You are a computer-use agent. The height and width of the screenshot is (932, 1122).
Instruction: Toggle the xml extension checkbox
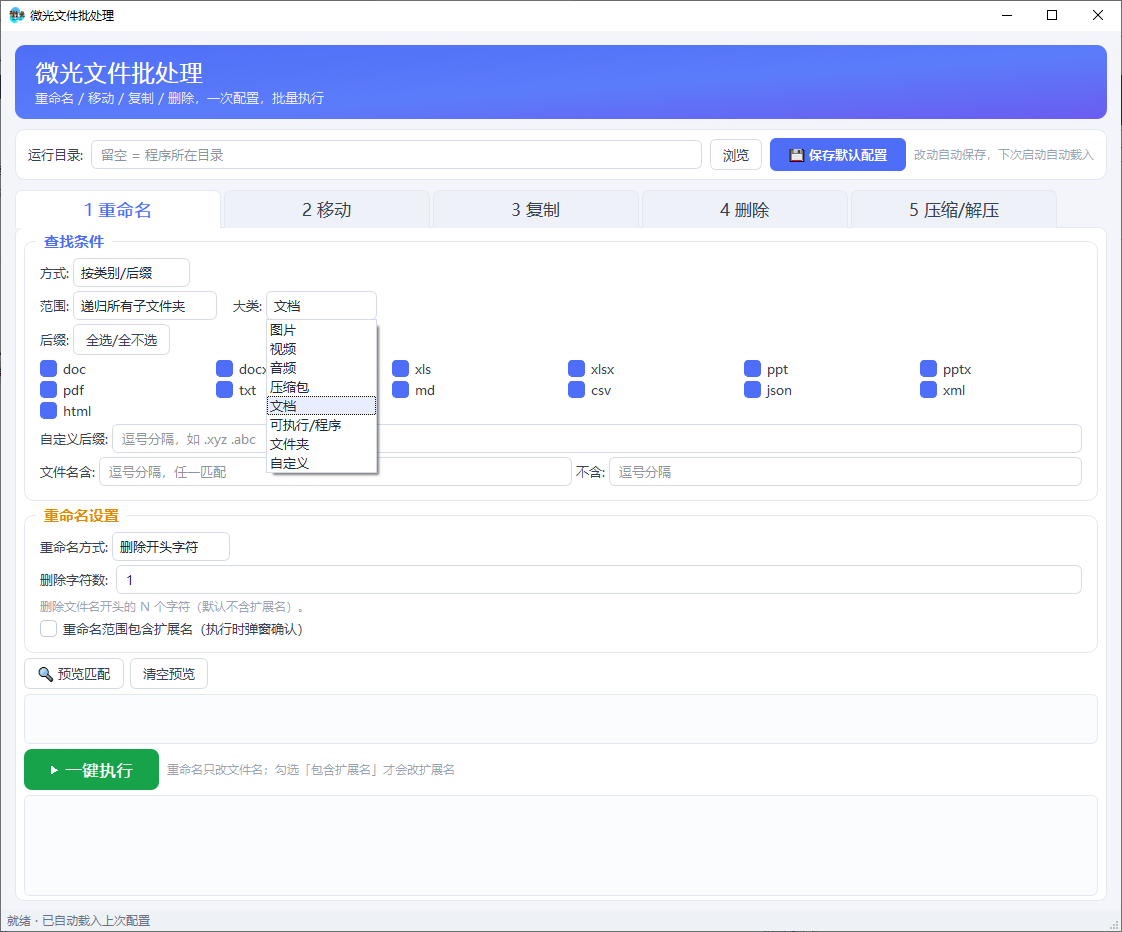tap(929, 389)
